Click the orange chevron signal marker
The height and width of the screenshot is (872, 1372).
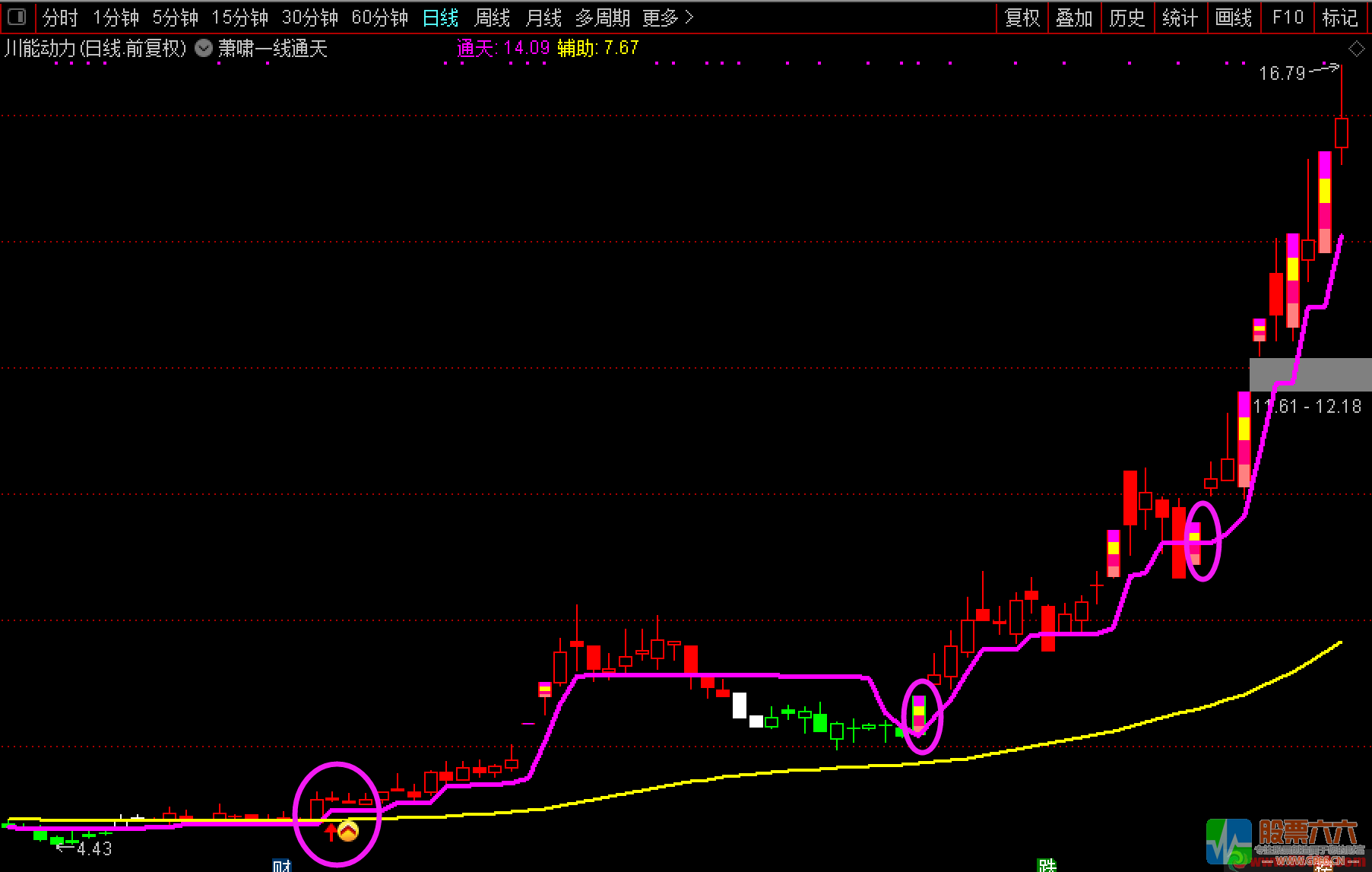[x=348, y=831]
